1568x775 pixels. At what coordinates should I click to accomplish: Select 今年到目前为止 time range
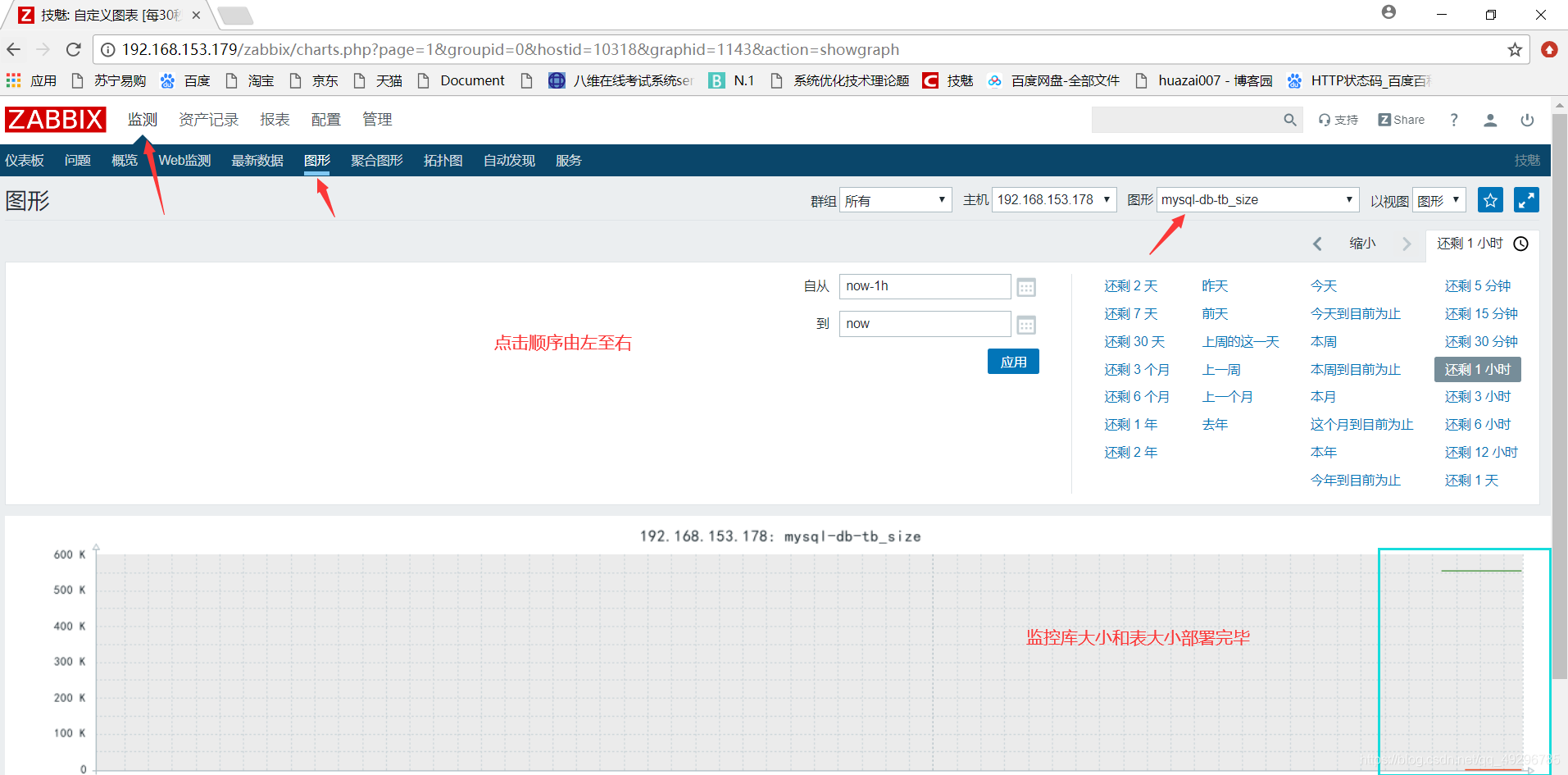pos(1356,481)
